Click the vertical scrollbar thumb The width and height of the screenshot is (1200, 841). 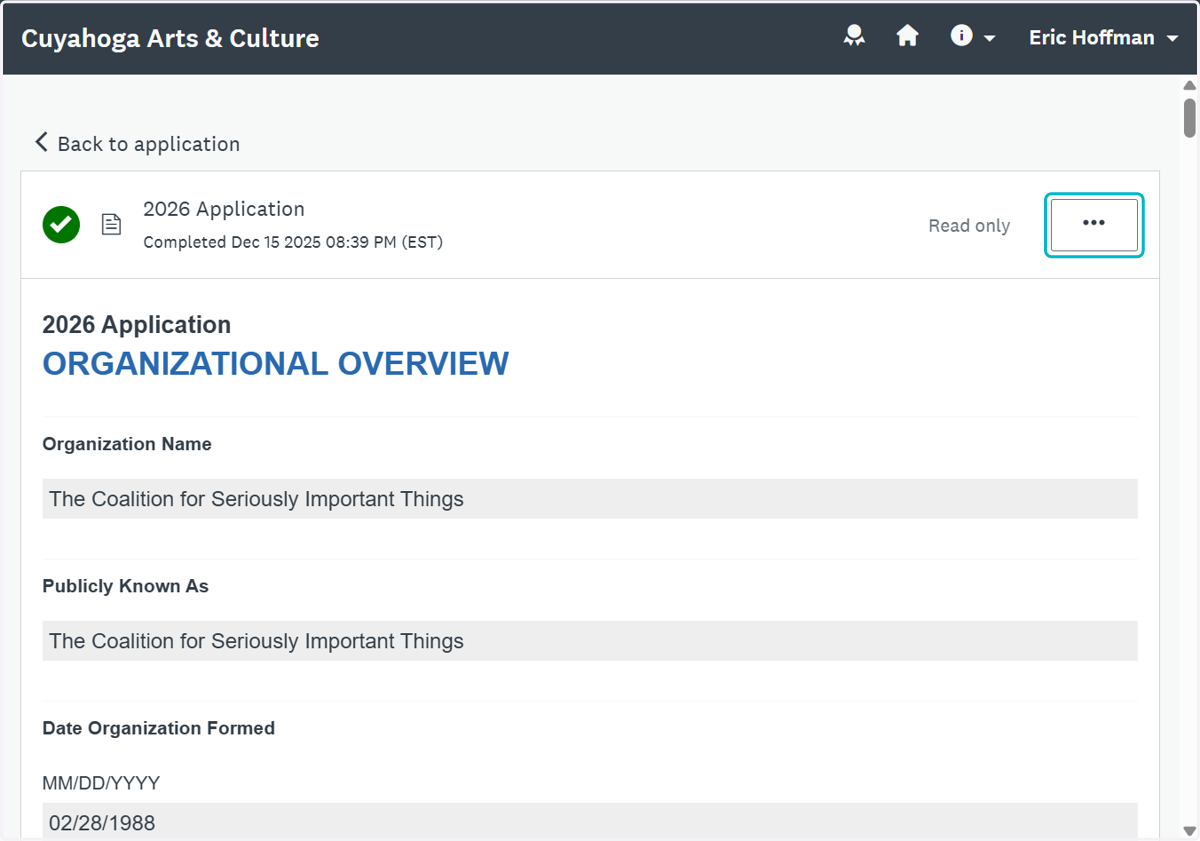1189,117
